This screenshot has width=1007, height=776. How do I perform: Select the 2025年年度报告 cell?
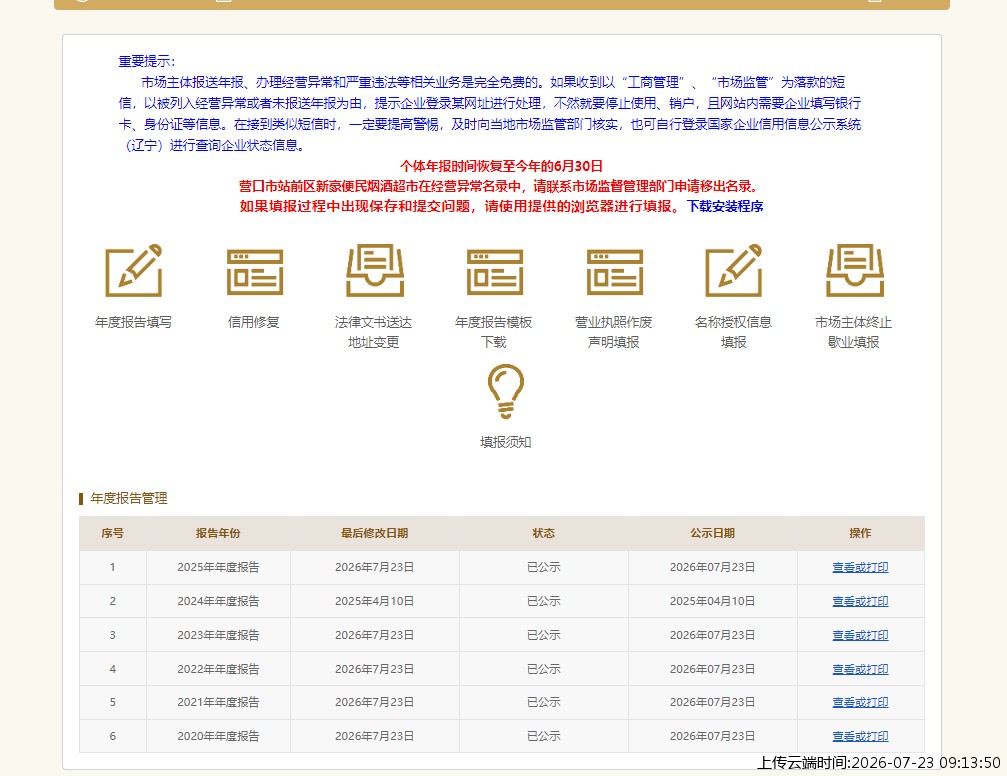point(218,567)
